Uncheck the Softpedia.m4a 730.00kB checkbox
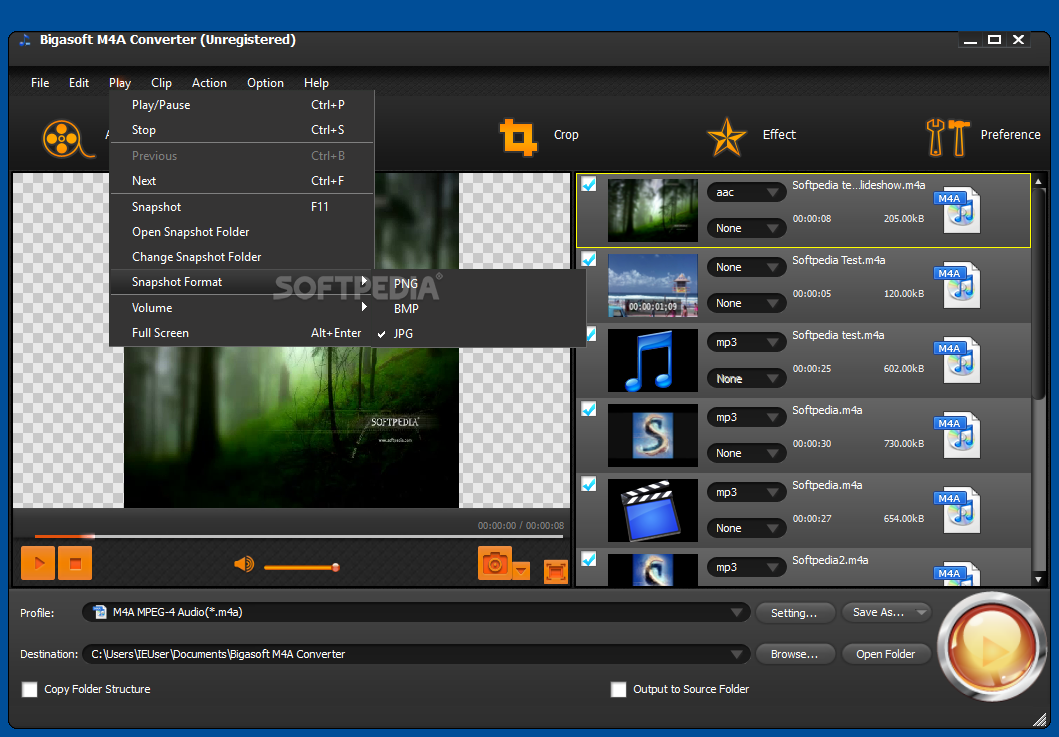 pos(589,409)
